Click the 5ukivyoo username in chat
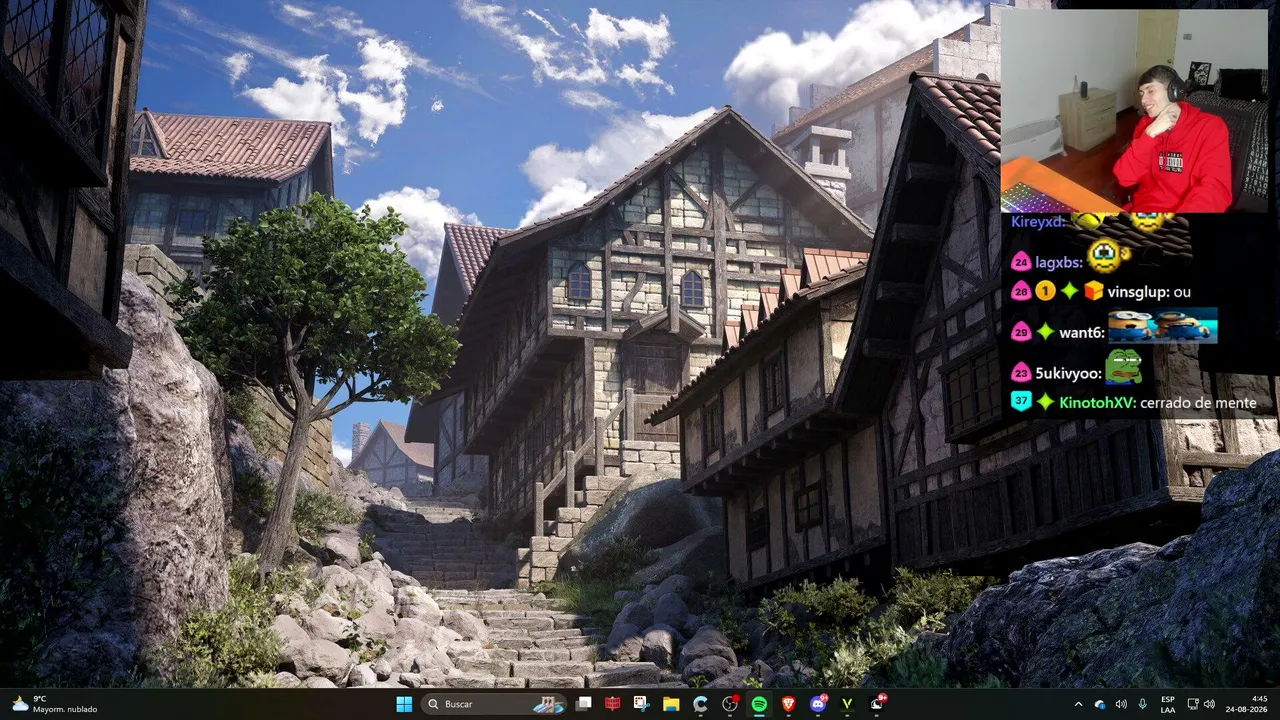 click(1068, 374)
